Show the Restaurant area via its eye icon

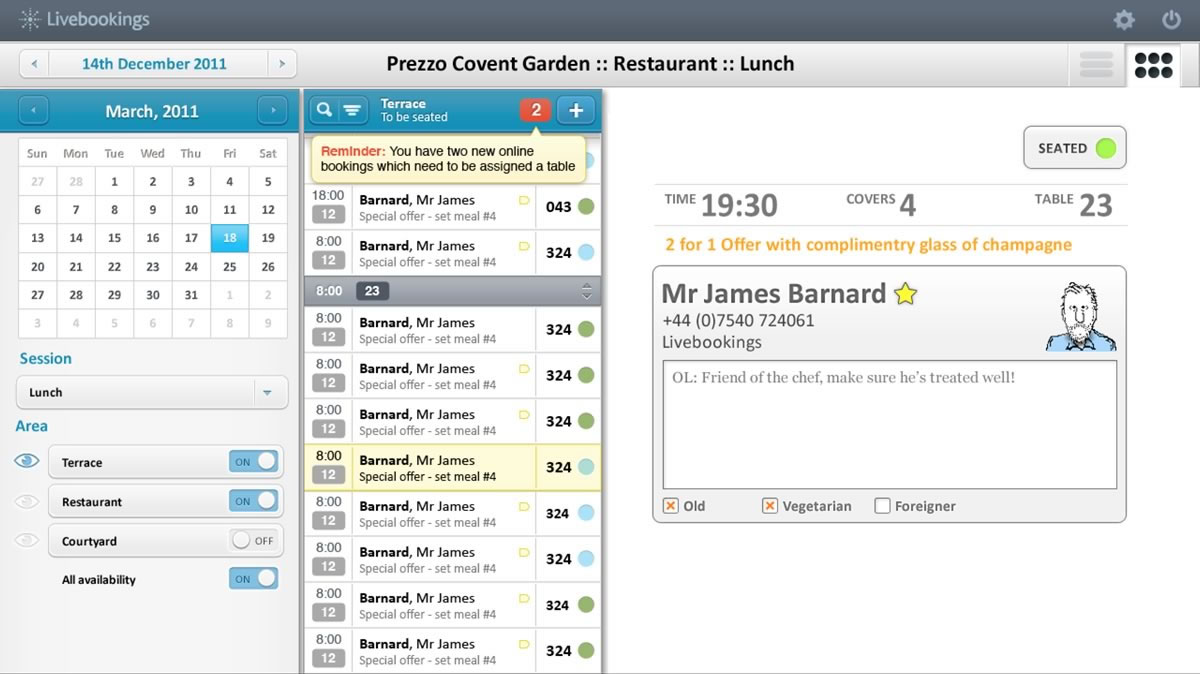26,500
